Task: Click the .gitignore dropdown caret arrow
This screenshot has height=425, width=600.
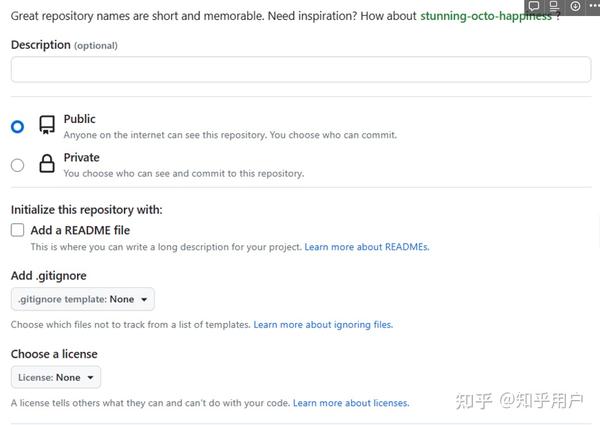Action: [144, 300]
